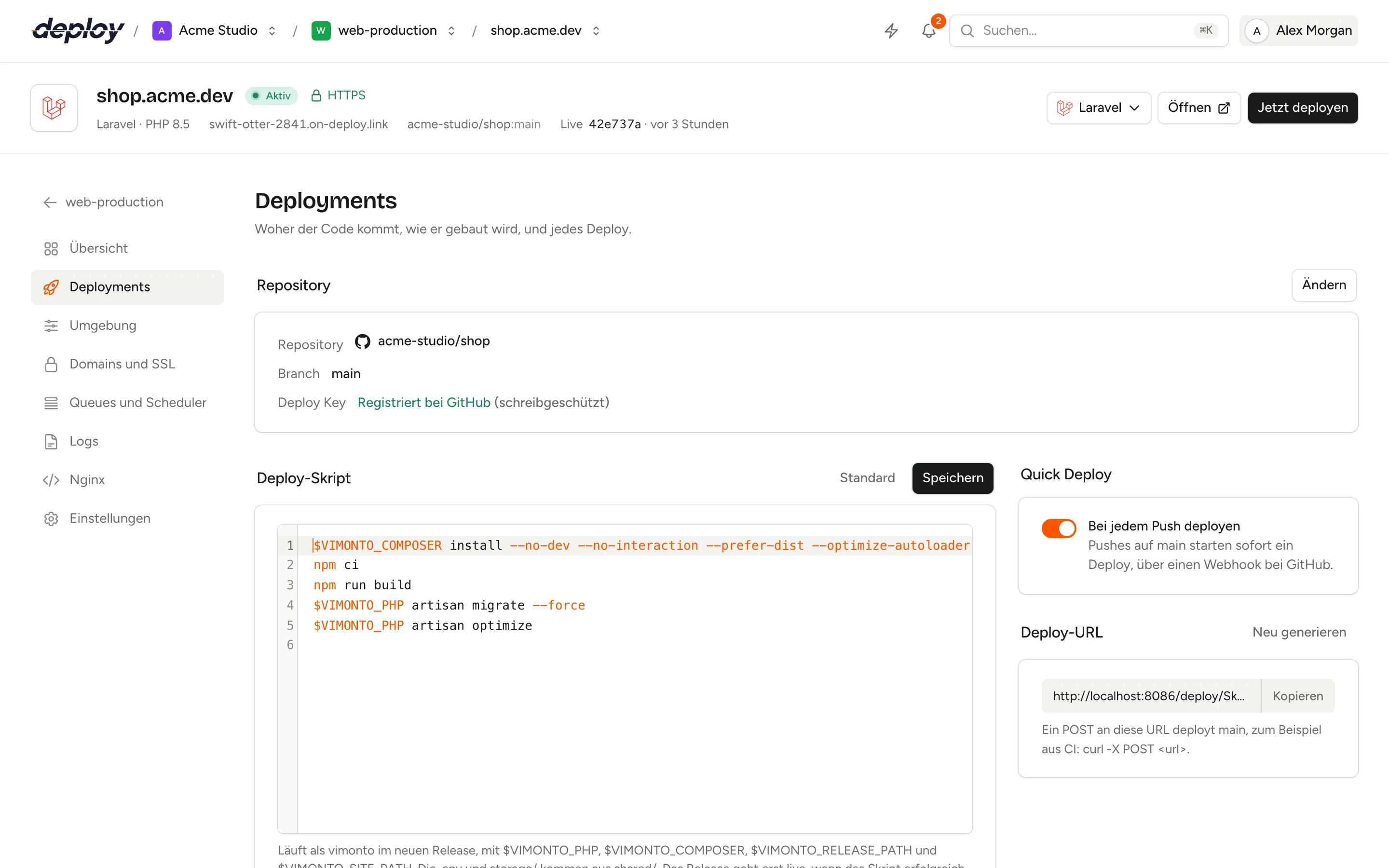This screenshot has width=1389, height=868.
Task: Save the deploy script with Speichern
Action: coord(952,477)
